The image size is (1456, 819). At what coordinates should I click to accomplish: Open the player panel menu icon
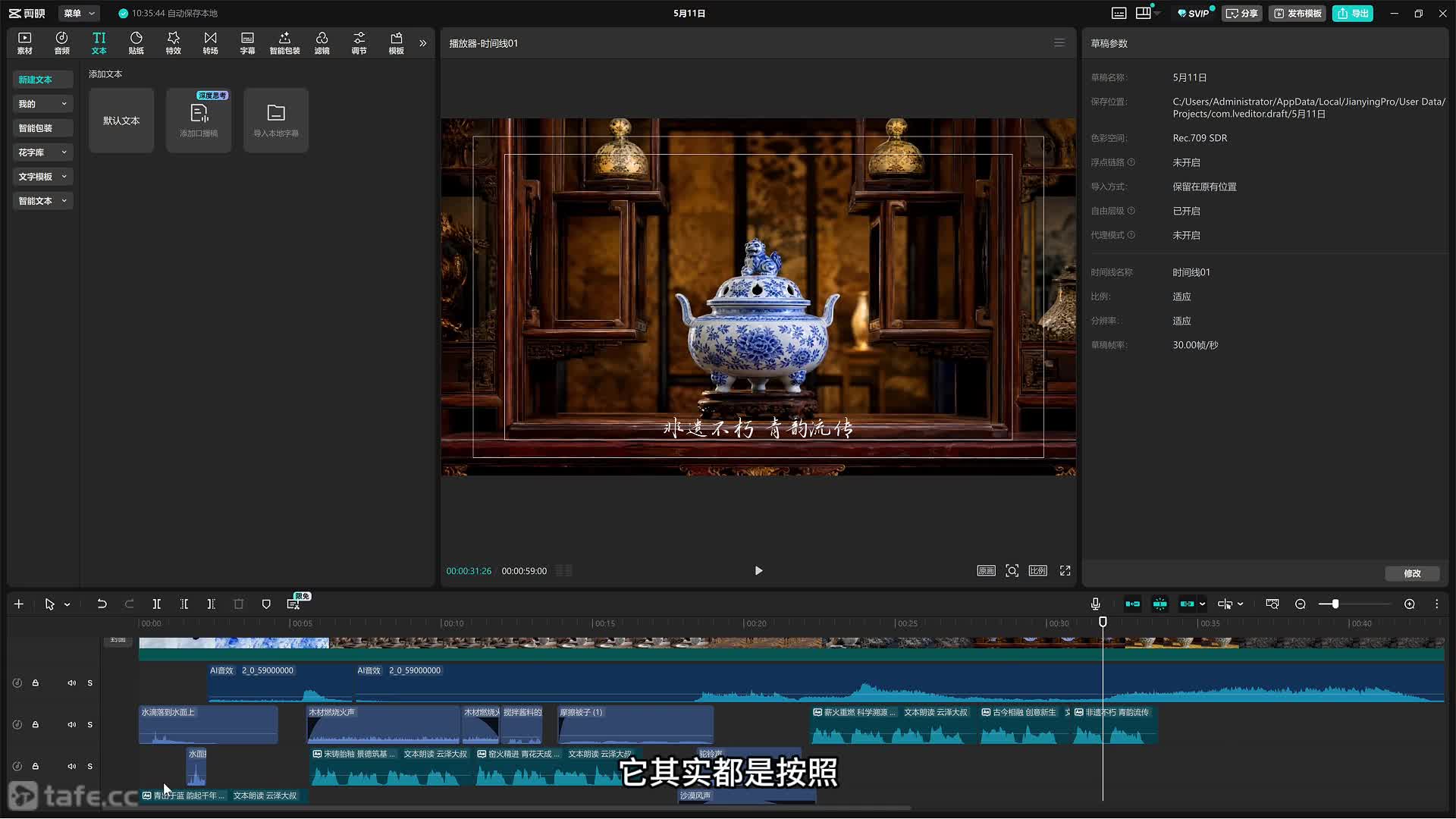[1059, 43]
